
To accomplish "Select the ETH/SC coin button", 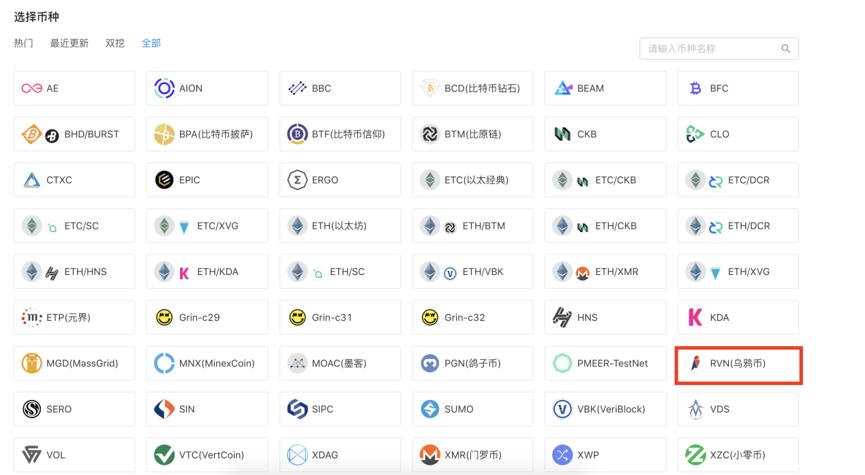I will [x=340, y=271].
